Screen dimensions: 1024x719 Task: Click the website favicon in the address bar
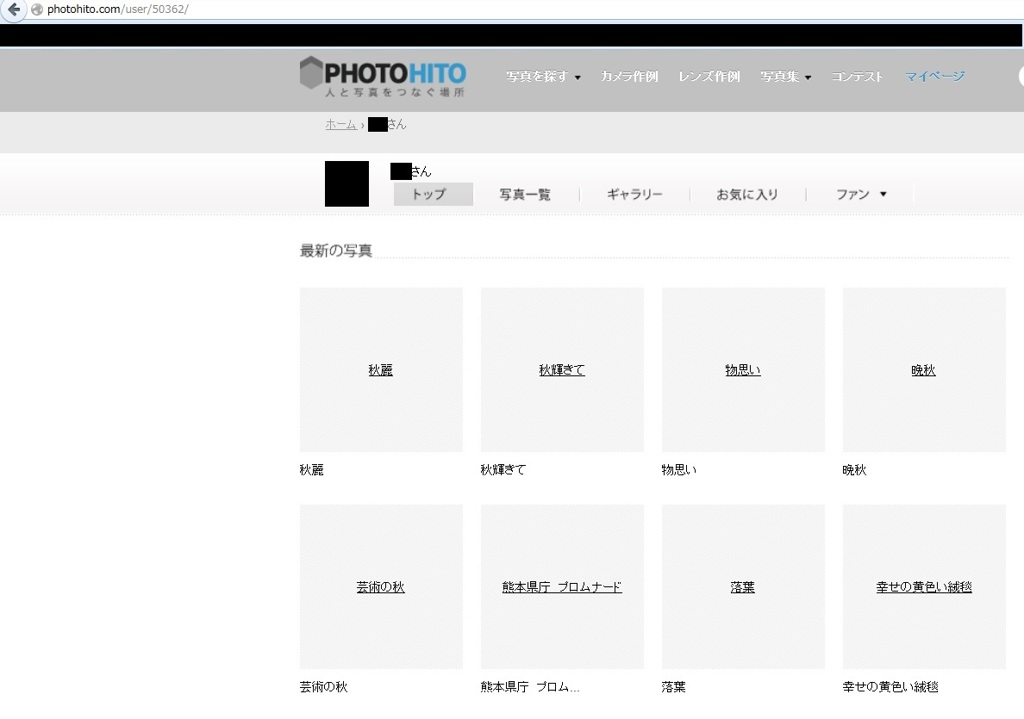34,10
